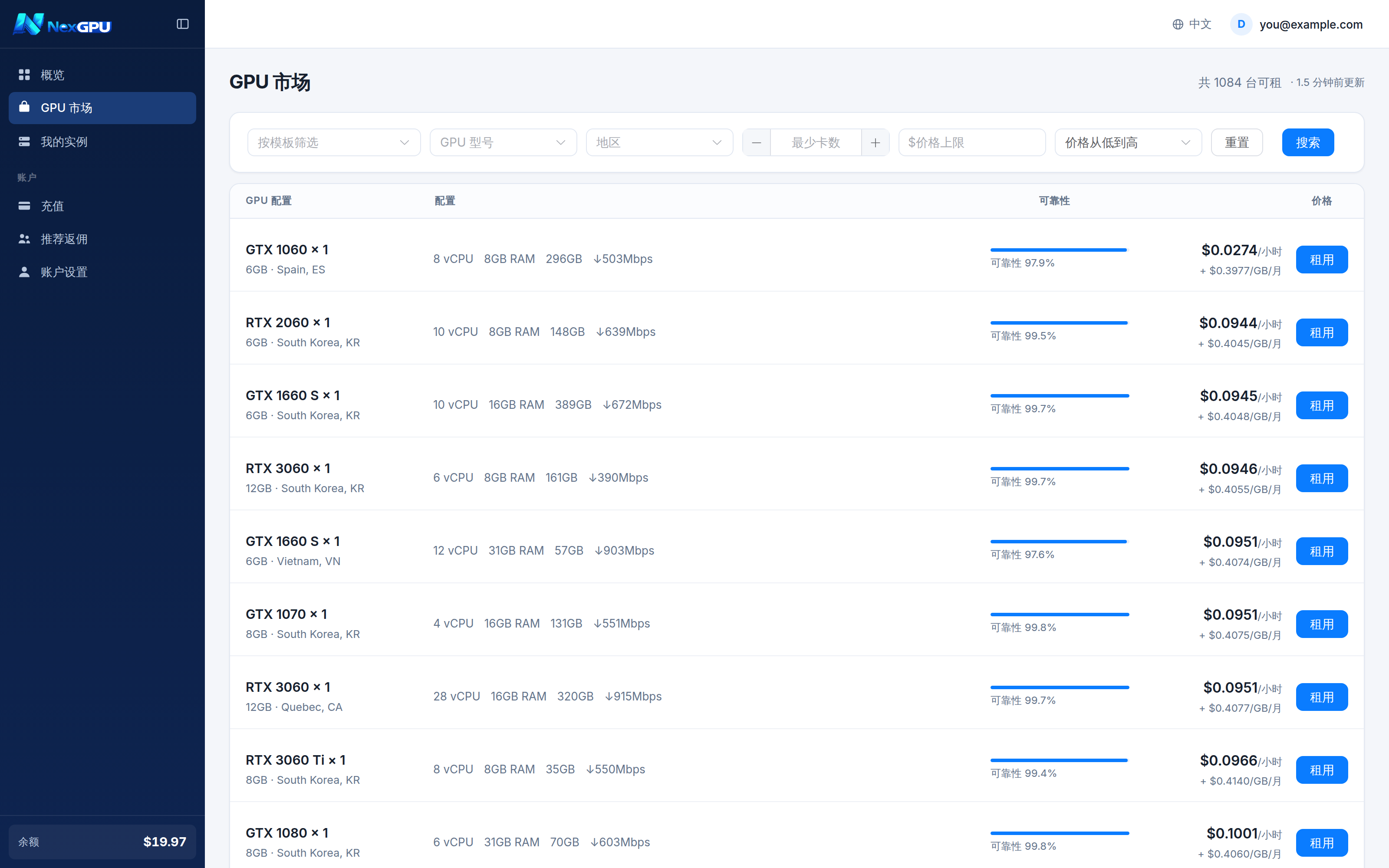The height and width of the screenshot is (868, 1389).
Task: Click price $0.0966/小时
Action: 1241,761
